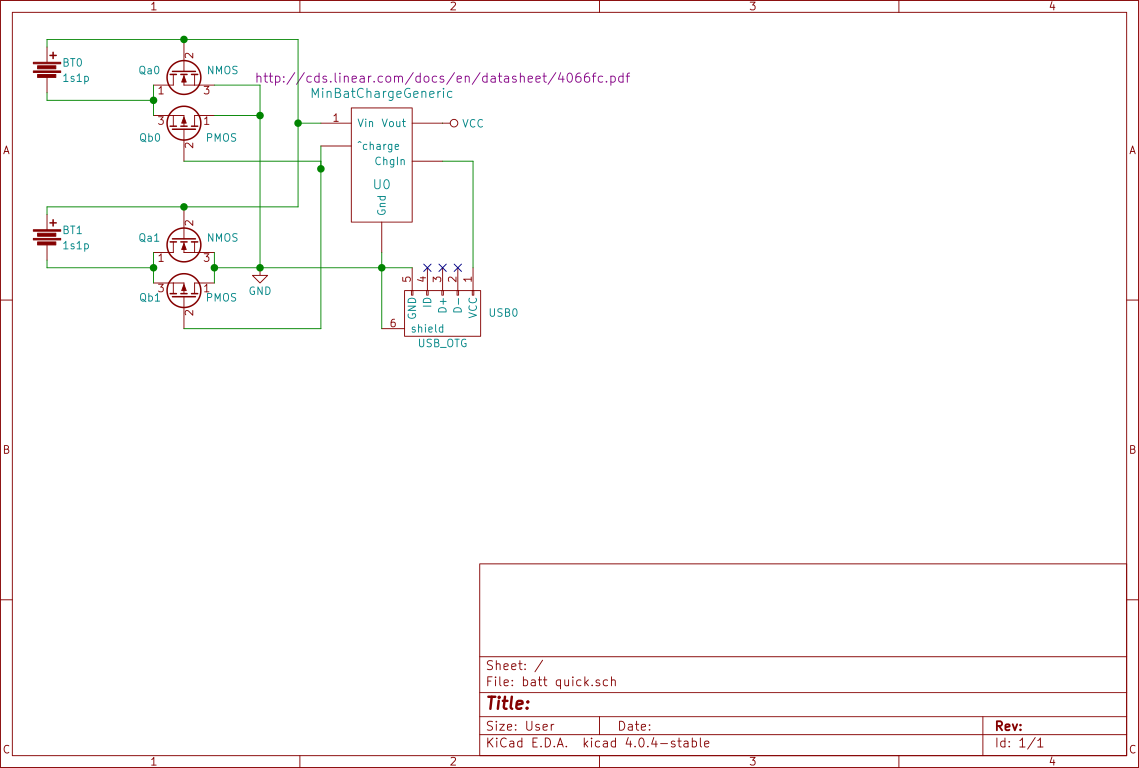Screen dimensions: 1139x768
Task: Select the 'Id: 1/1' sheet number text
Action: (x=1019, y=743)
